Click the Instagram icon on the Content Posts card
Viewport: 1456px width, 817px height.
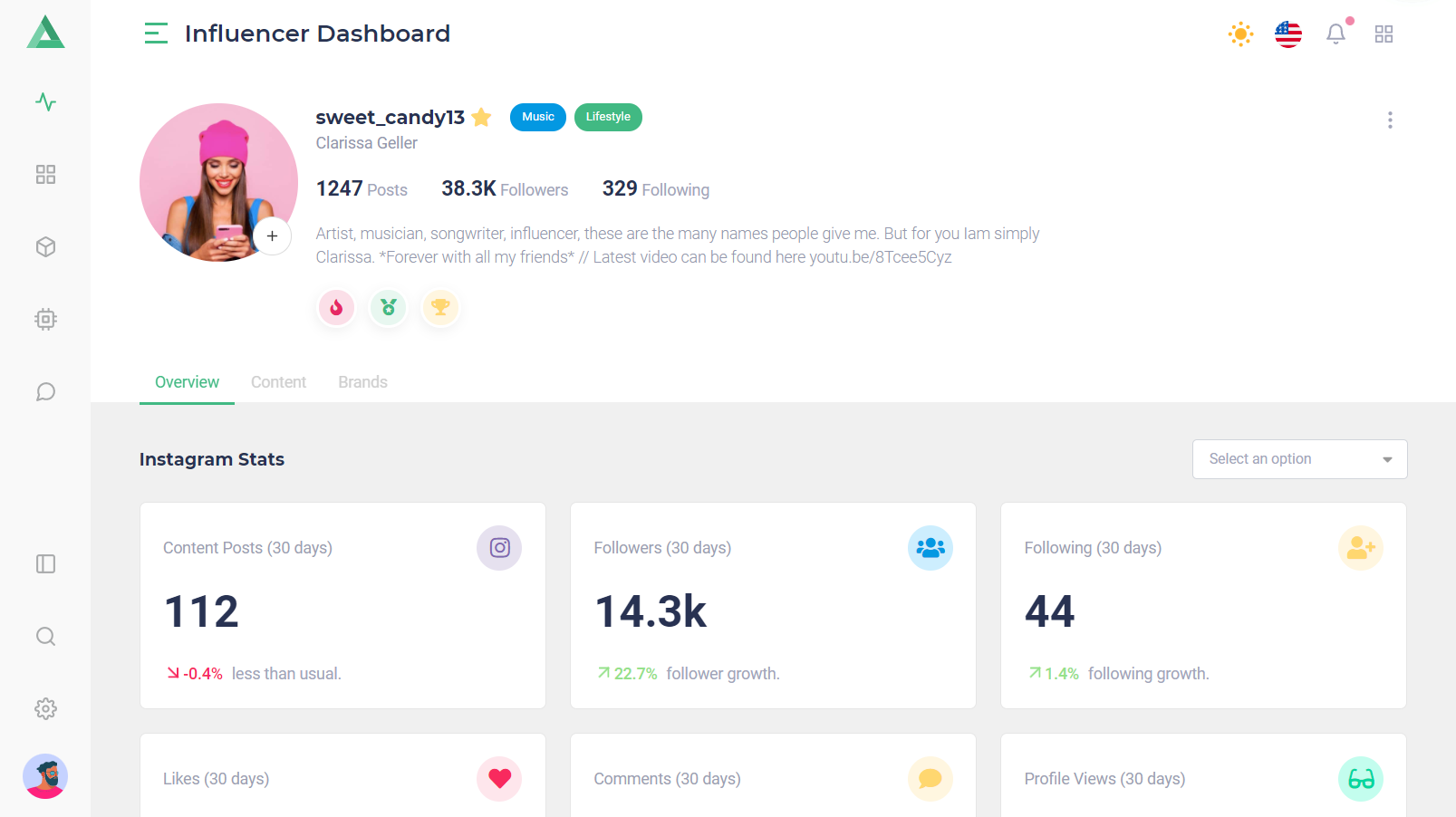[x=499, y=548]
